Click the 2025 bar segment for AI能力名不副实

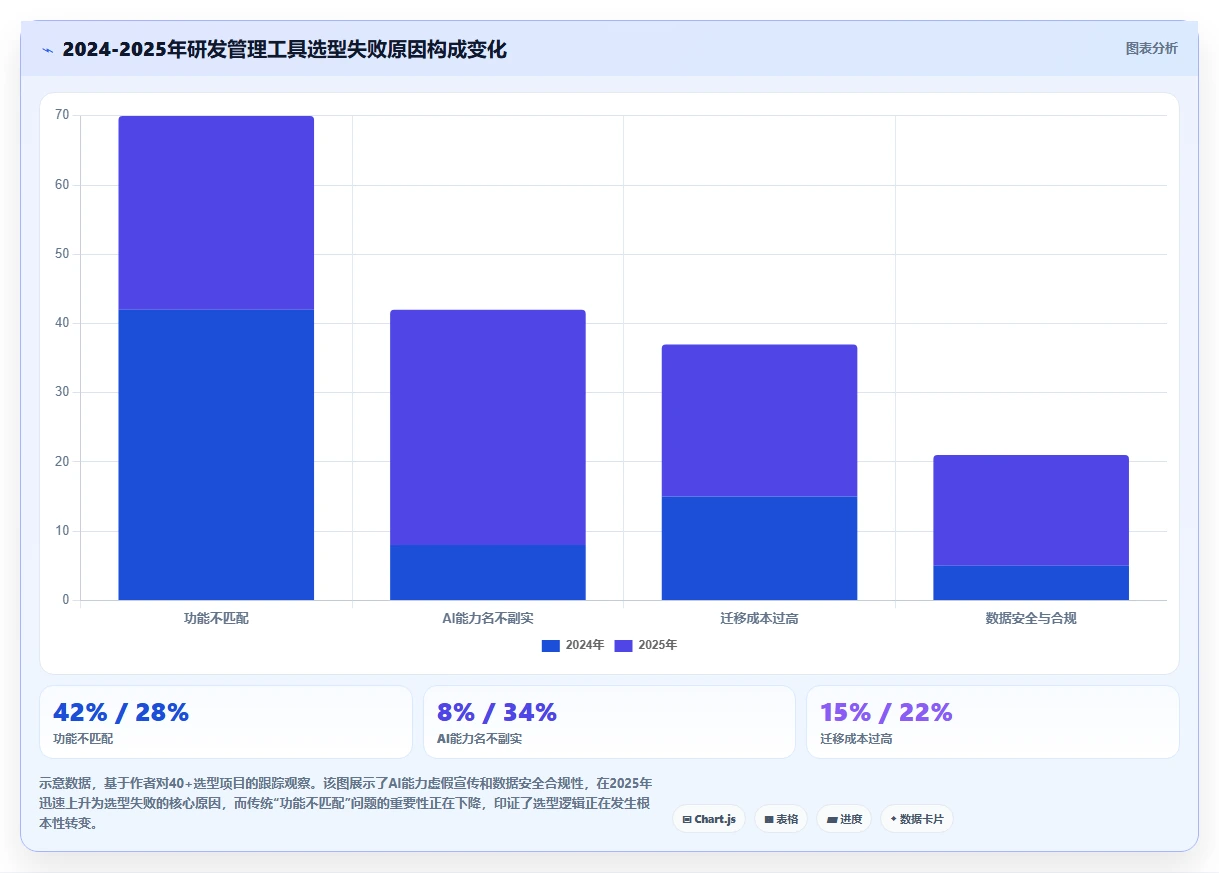pos(488,427)
